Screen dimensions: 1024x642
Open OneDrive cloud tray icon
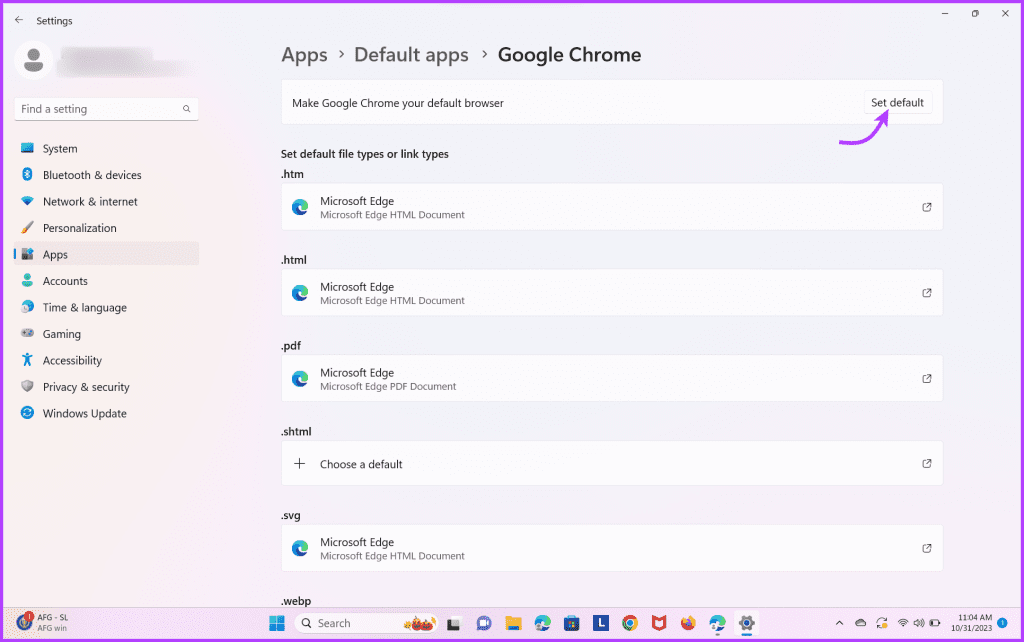(861, 623)
